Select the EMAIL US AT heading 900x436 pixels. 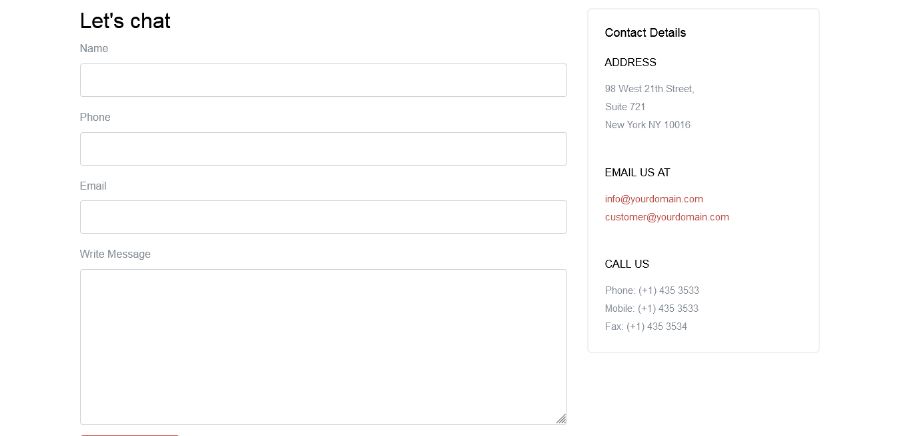coord(637,172)
